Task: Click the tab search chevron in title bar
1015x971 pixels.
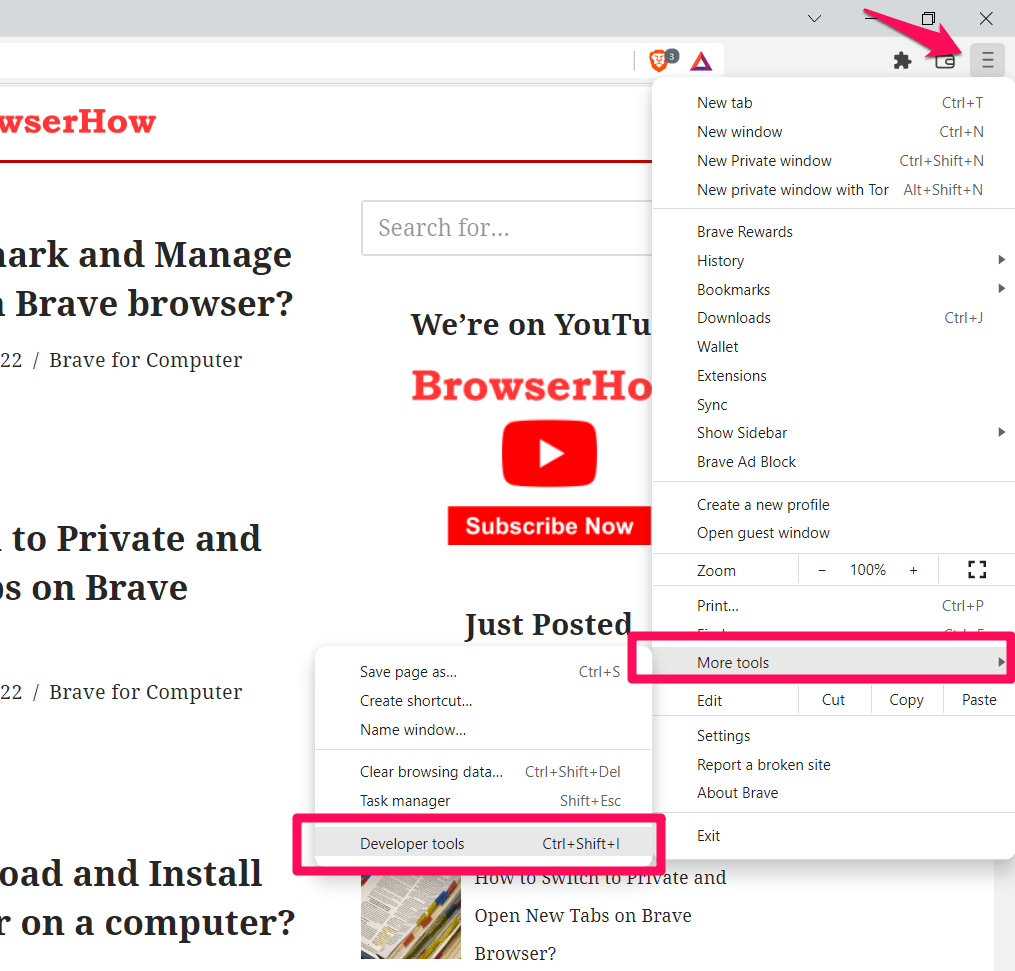Action: 814,18
